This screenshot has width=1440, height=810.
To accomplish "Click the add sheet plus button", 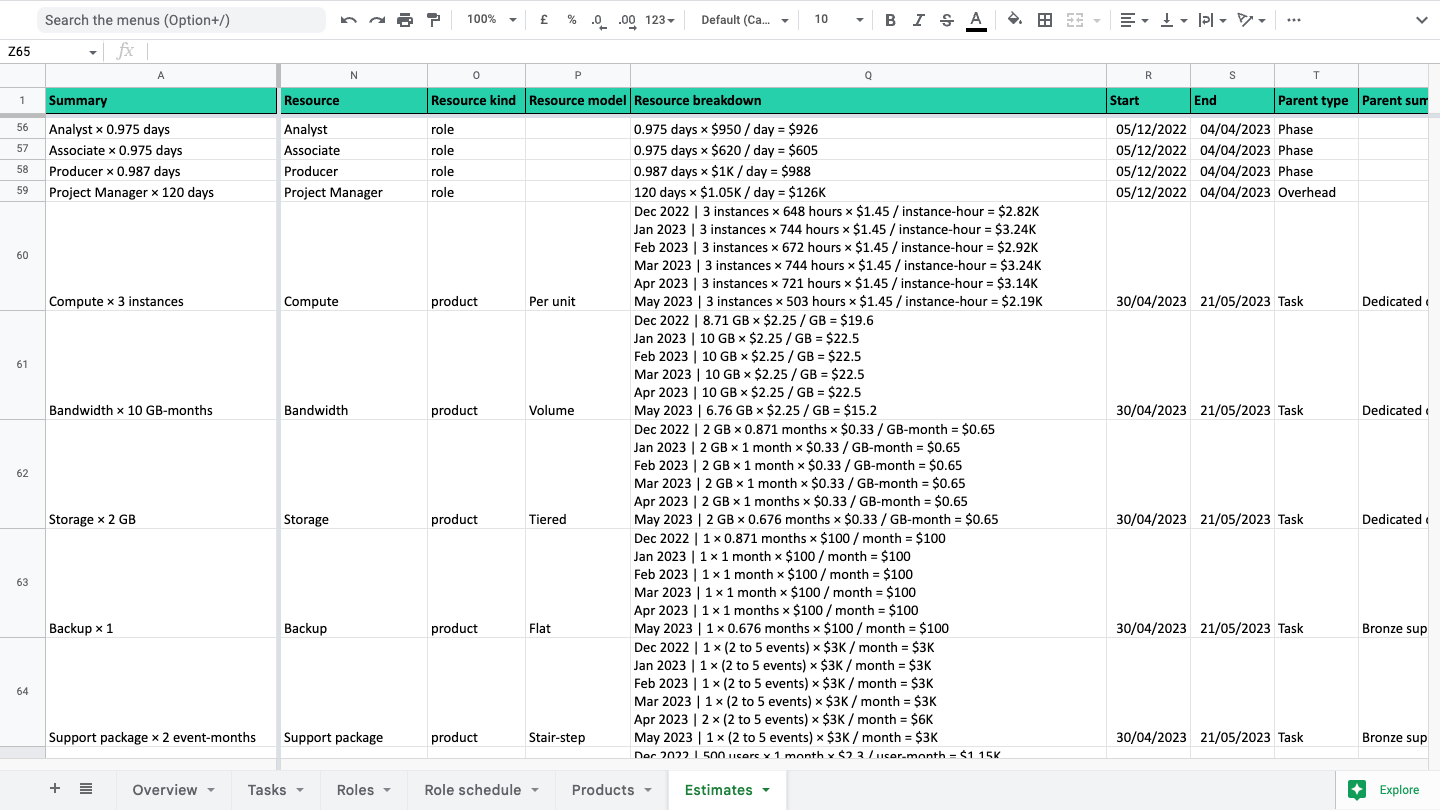I will [55, 789].
